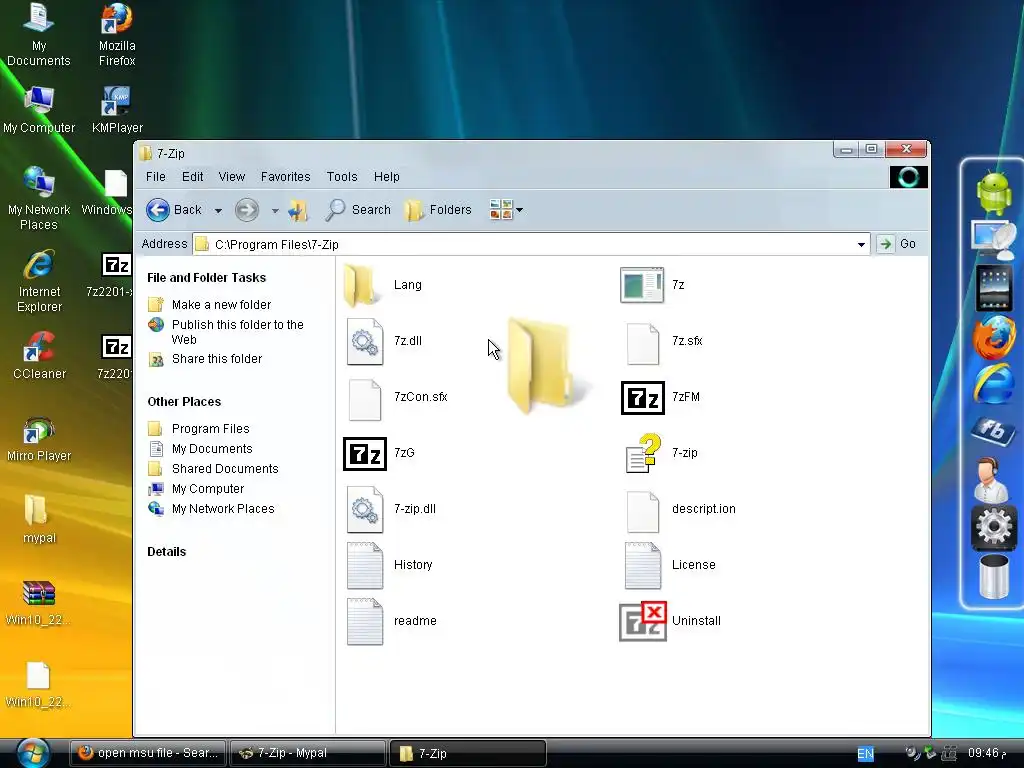
Task: Select Mozilla Firefox desktop shortcut
Action: point(117,35)
